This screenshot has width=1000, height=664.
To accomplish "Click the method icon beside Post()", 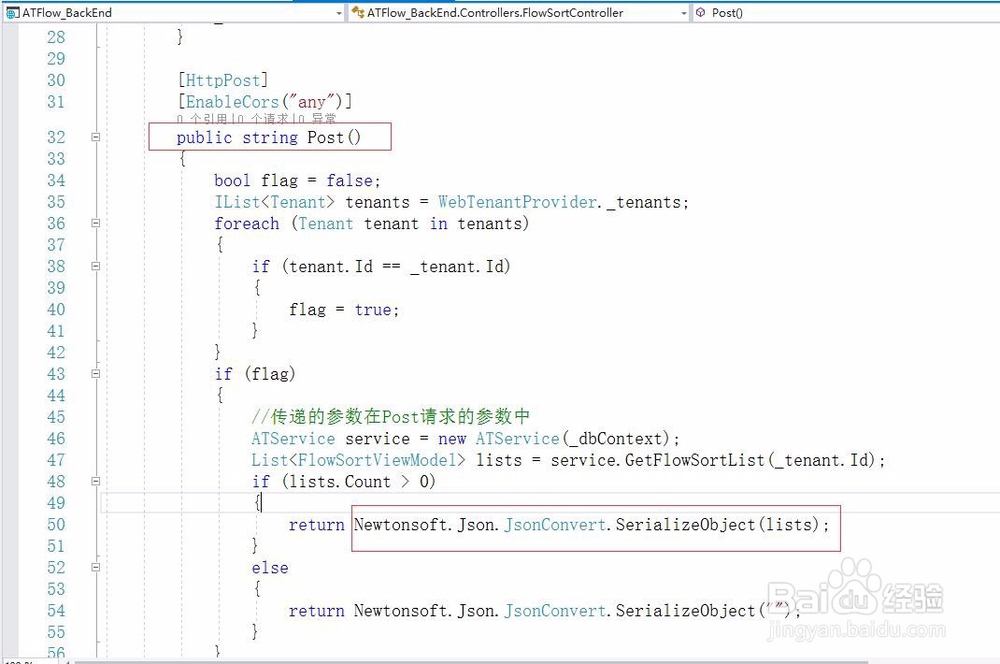I will click(x=700, y=13).
